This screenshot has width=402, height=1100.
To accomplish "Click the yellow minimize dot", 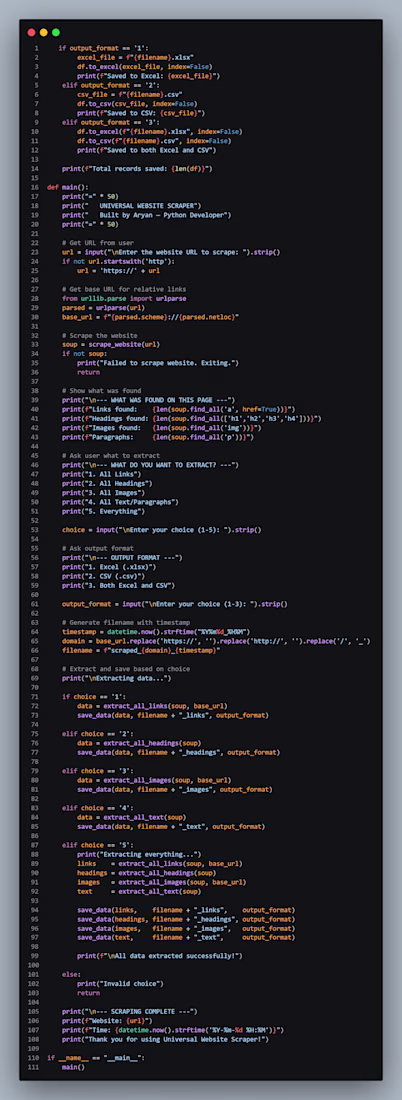I will [43, 32].
